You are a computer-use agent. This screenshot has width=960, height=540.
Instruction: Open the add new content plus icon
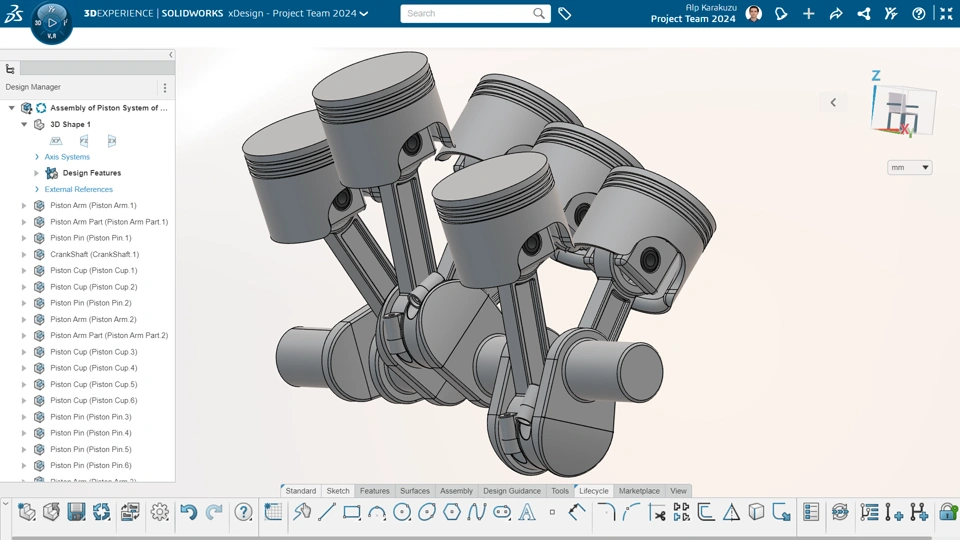click(808, 13)
